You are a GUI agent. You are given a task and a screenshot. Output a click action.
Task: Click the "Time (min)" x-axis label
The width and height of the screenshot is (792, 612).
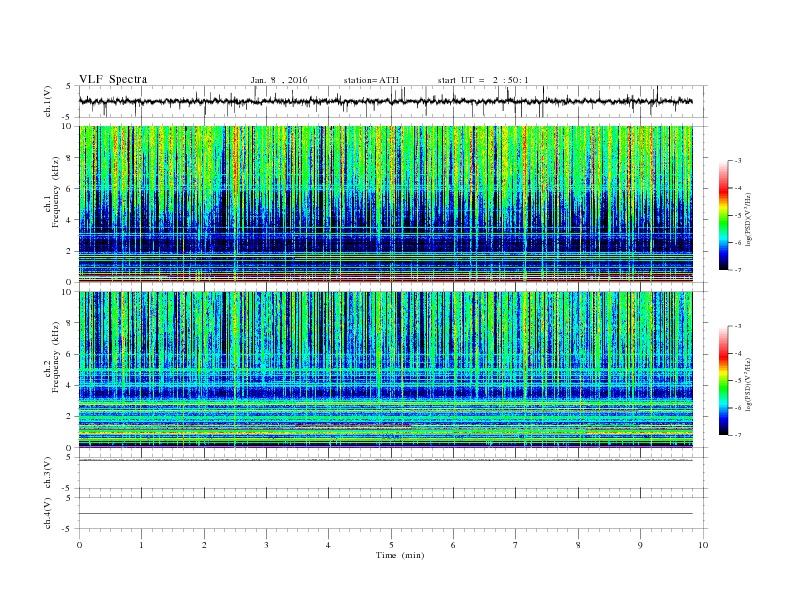click(400, 555)
